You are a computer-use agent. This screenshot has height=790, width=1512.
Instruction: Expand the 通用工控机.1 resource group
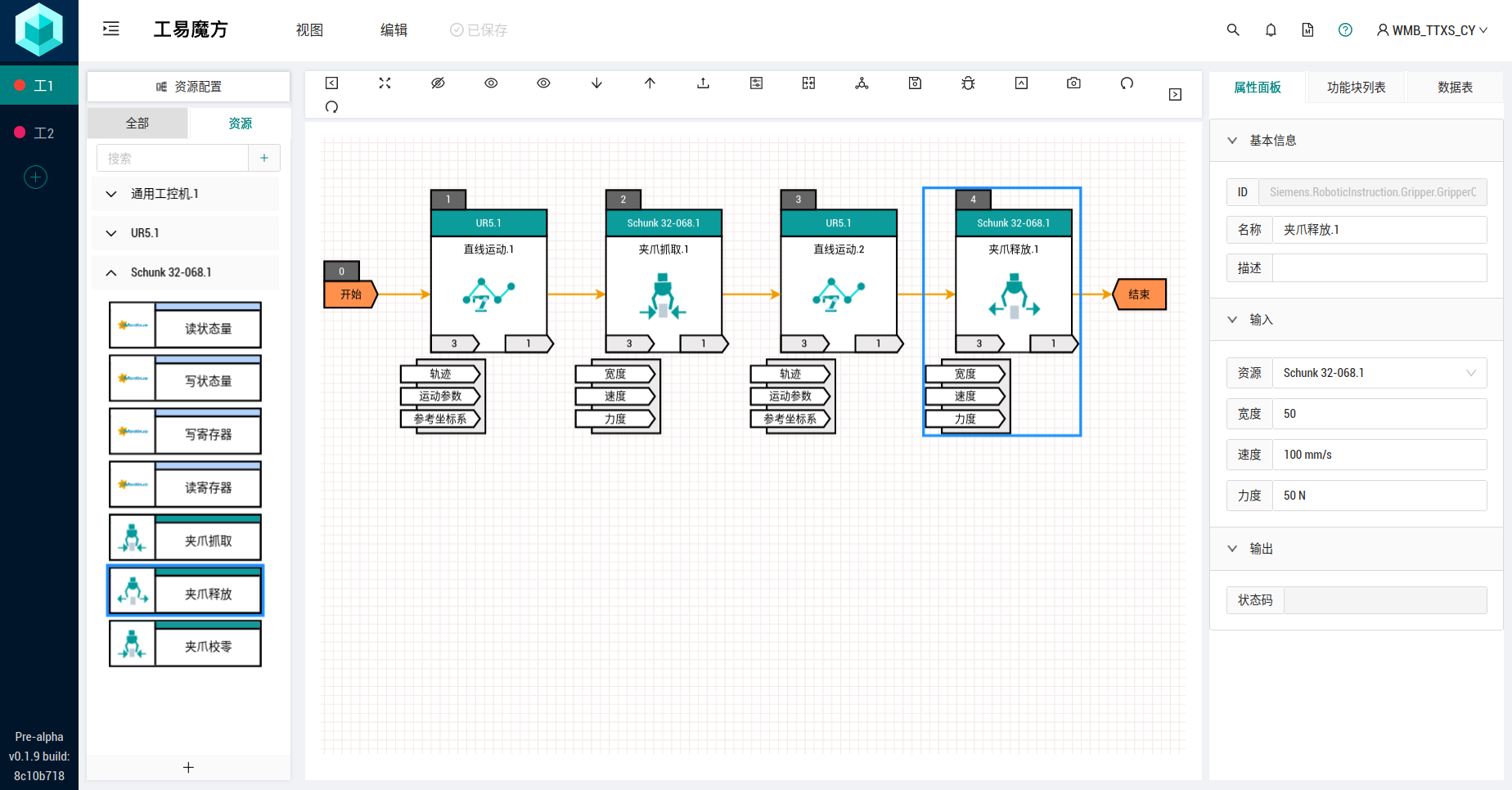[x=185, y=194]
